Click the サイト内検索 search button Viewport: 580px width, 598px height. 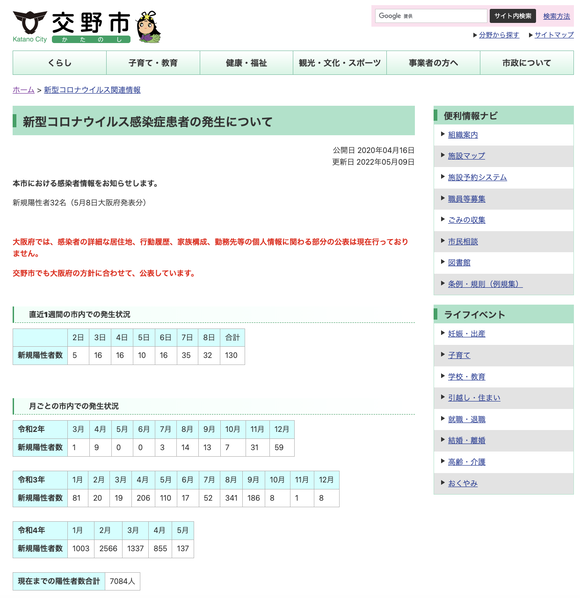coord(513,16)
